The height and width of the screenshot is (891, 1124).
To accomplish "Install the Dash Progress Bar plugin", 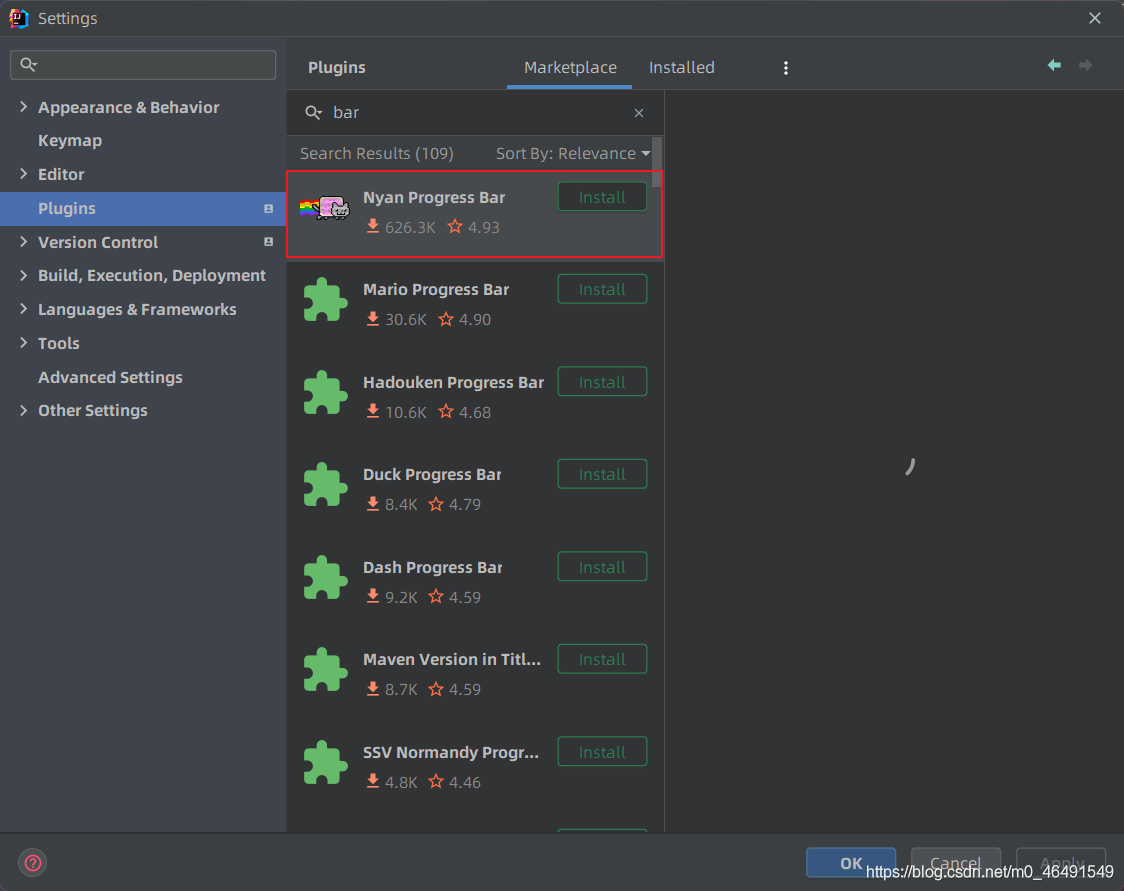I will click(602, 567).
